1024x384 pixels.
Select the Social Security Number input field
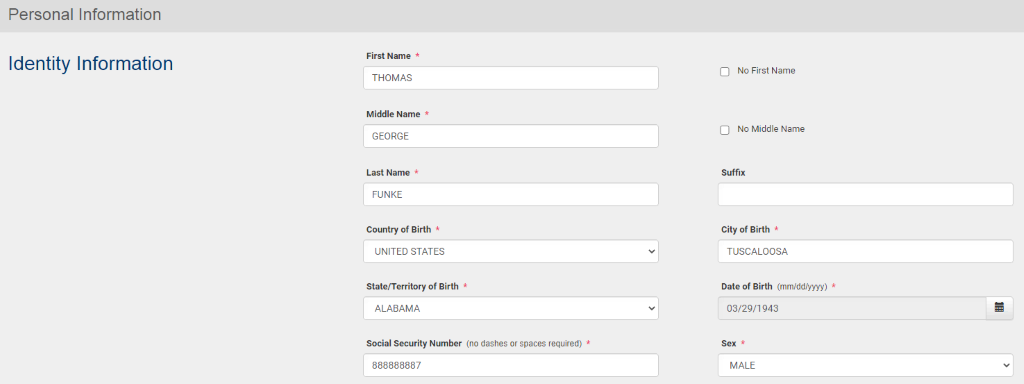(x=511, y=365)
